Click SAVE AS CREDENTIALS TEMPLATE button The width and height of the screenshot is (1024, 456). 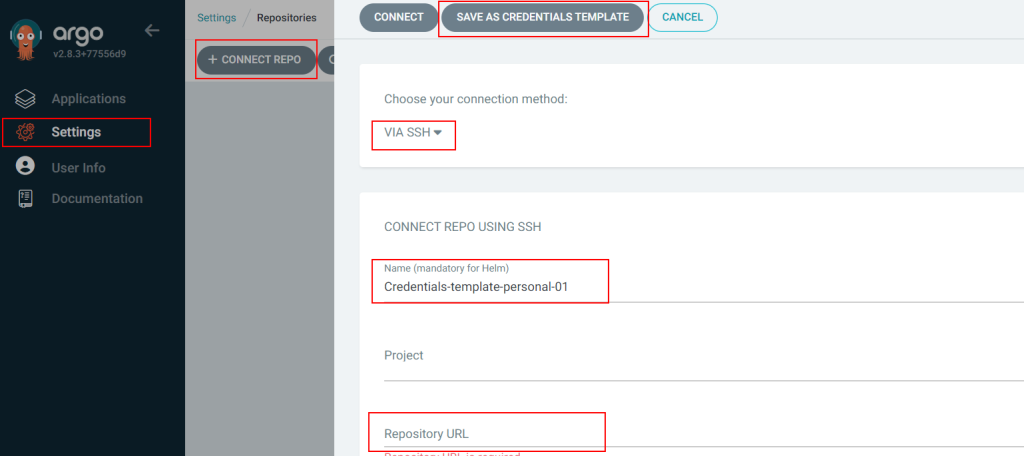coord(543,18)
